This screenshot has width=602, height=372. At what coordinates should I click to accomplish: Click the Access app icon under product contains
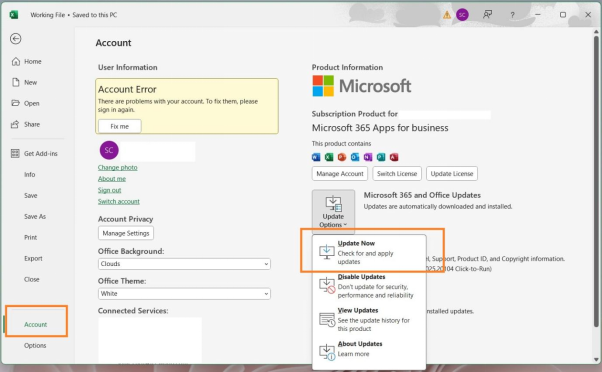(x=394, y=157)
